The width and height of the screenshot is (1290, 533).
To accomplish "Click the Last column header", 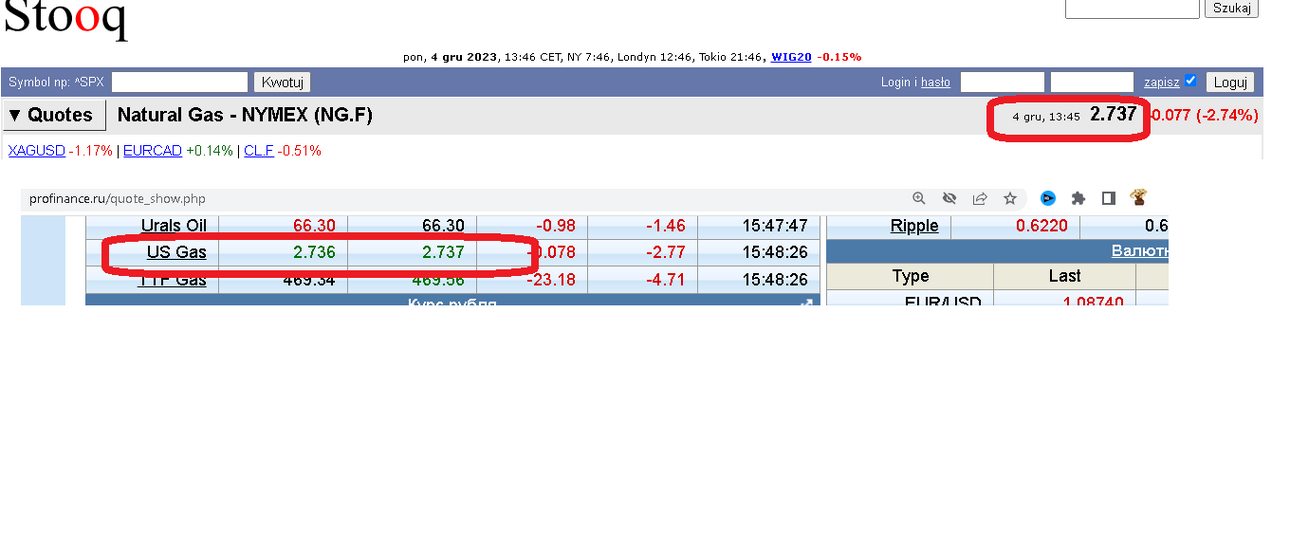I will [1064, 276].
